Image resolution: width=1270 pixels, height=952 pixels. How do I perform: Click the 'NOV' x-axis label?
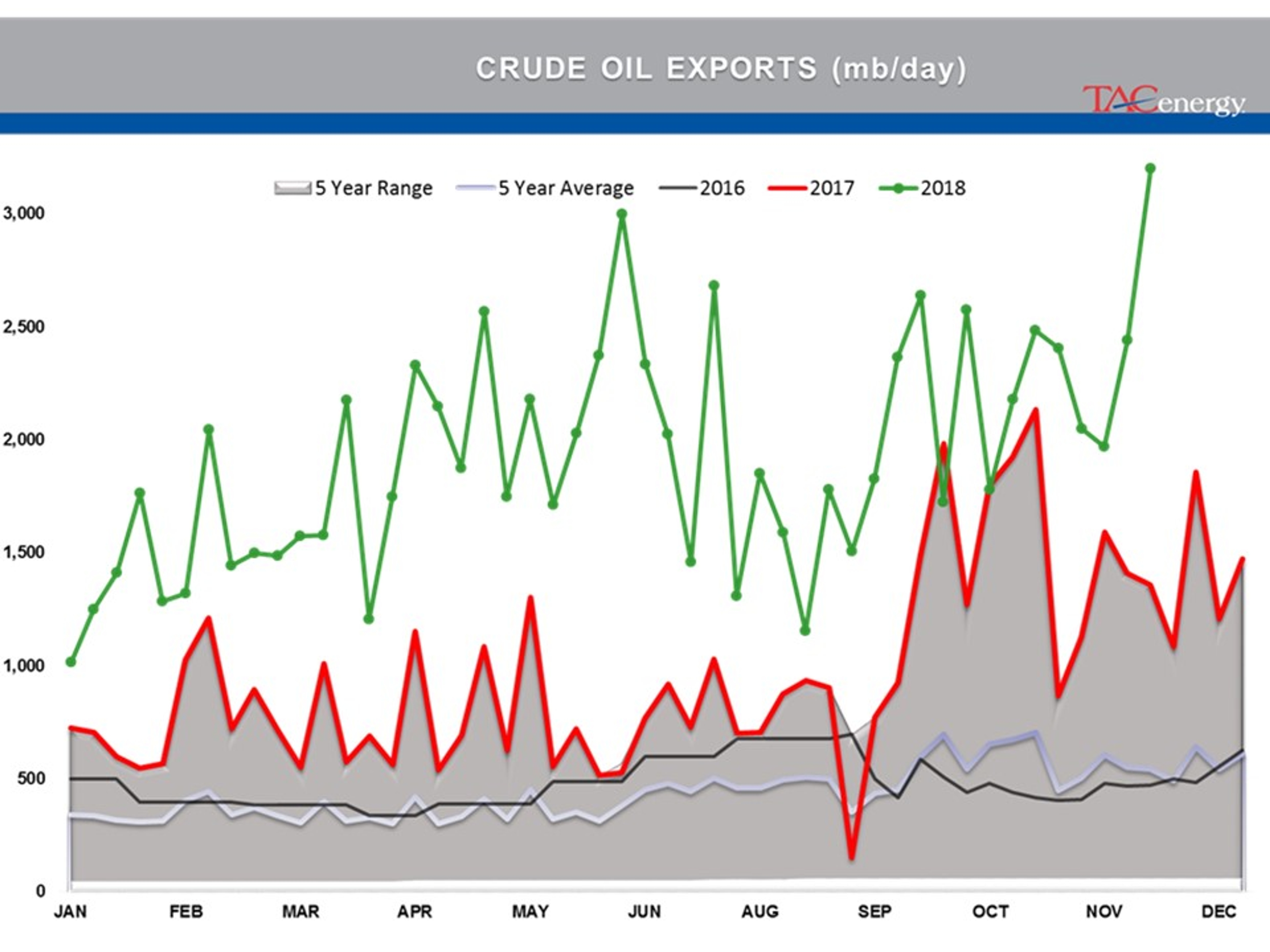pos(1104,911)
